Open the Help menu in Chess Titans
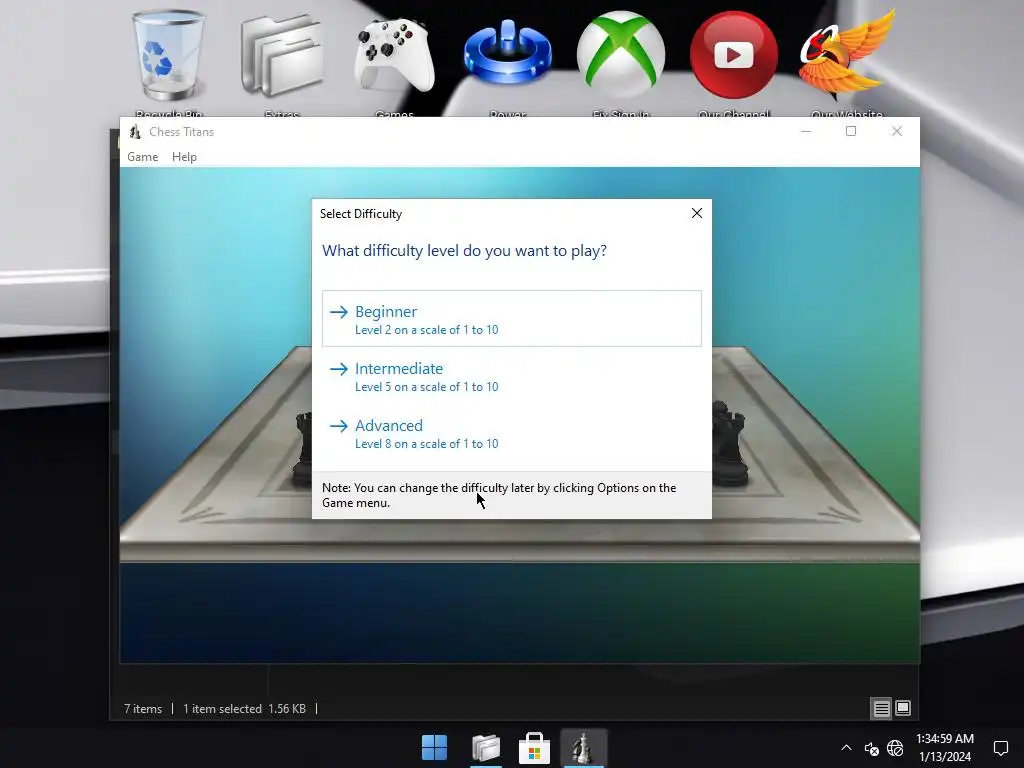The height and width of the screenshot is (768, 1024). [184, 157]
